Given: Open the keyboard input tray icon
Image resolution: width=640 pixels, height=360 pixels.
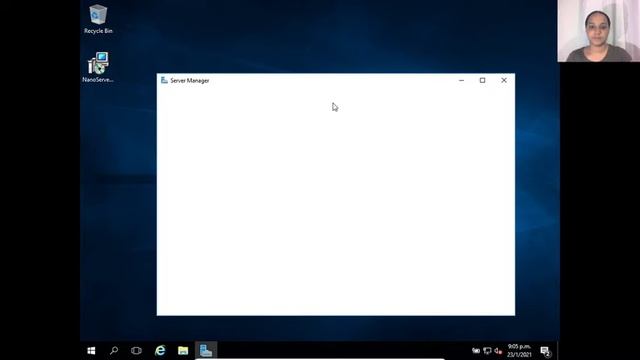Looking at the screenshot, I should coord(476,351).
